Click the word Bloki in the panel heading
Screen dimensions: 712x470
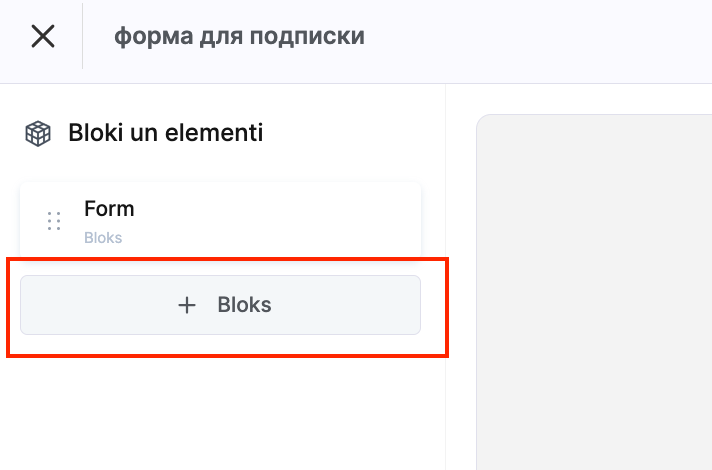point(93,132)
